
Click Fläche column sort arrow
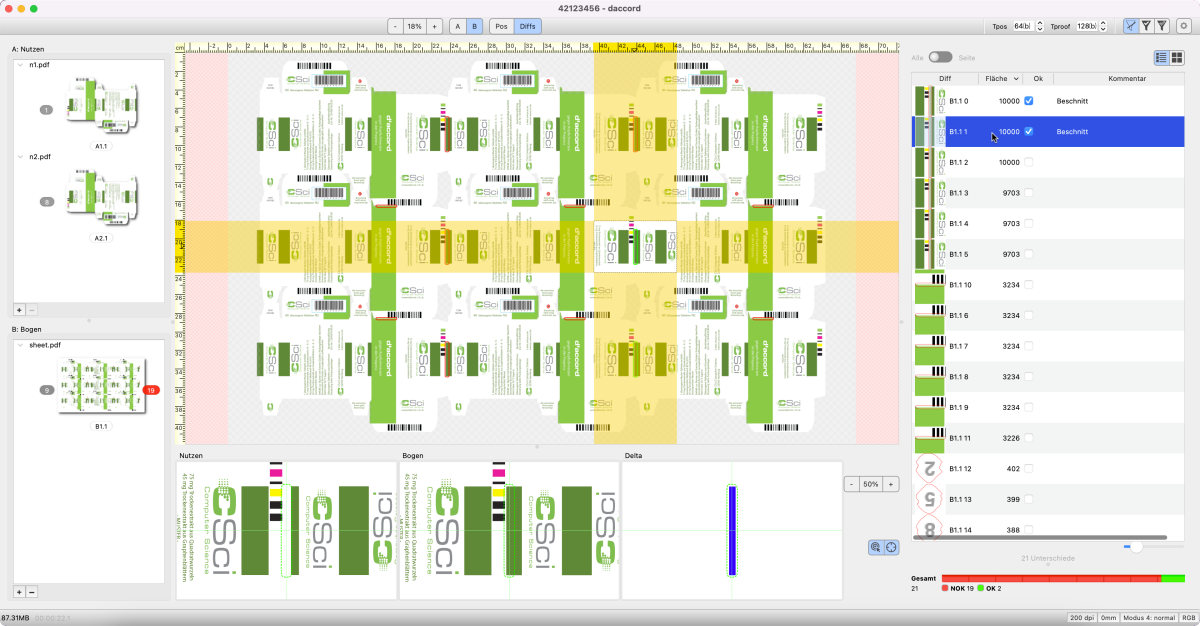[x=1017, y=78]
